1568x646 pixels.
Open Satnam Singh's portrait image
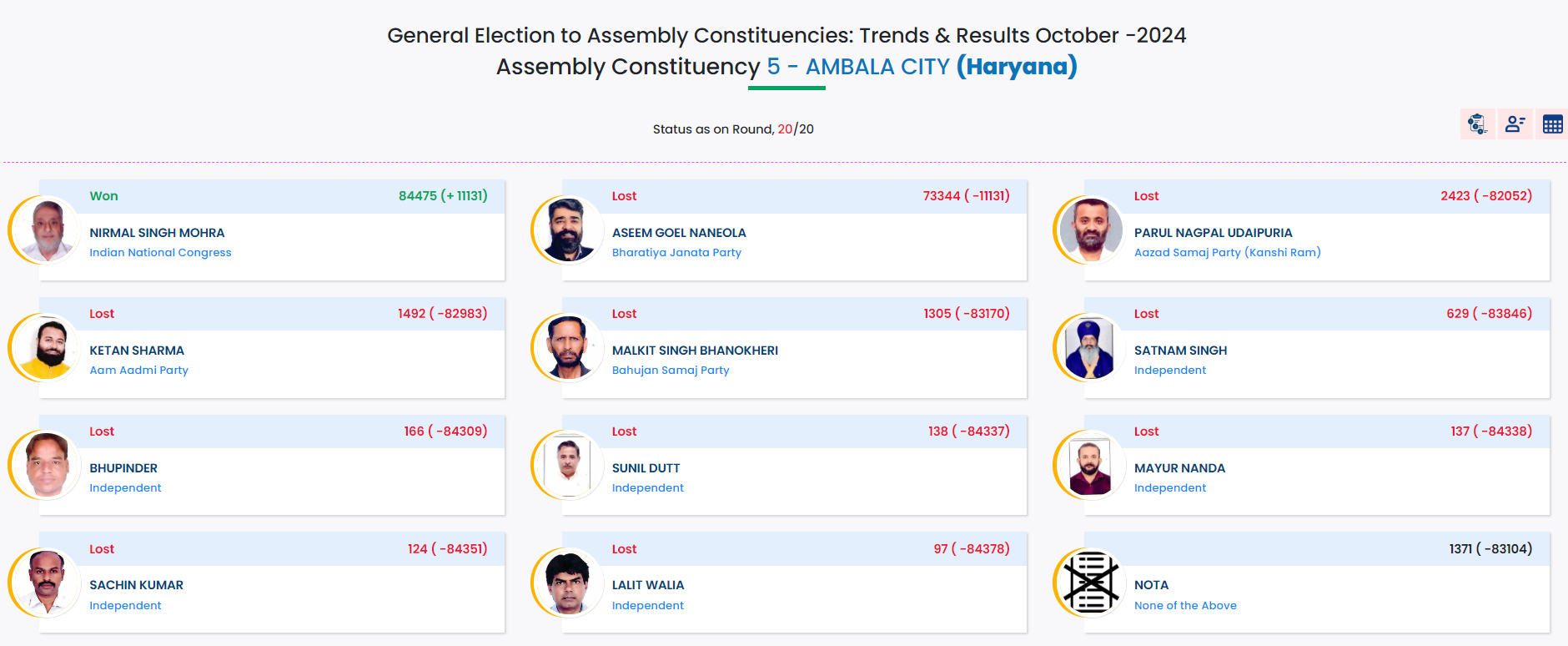1091,347
